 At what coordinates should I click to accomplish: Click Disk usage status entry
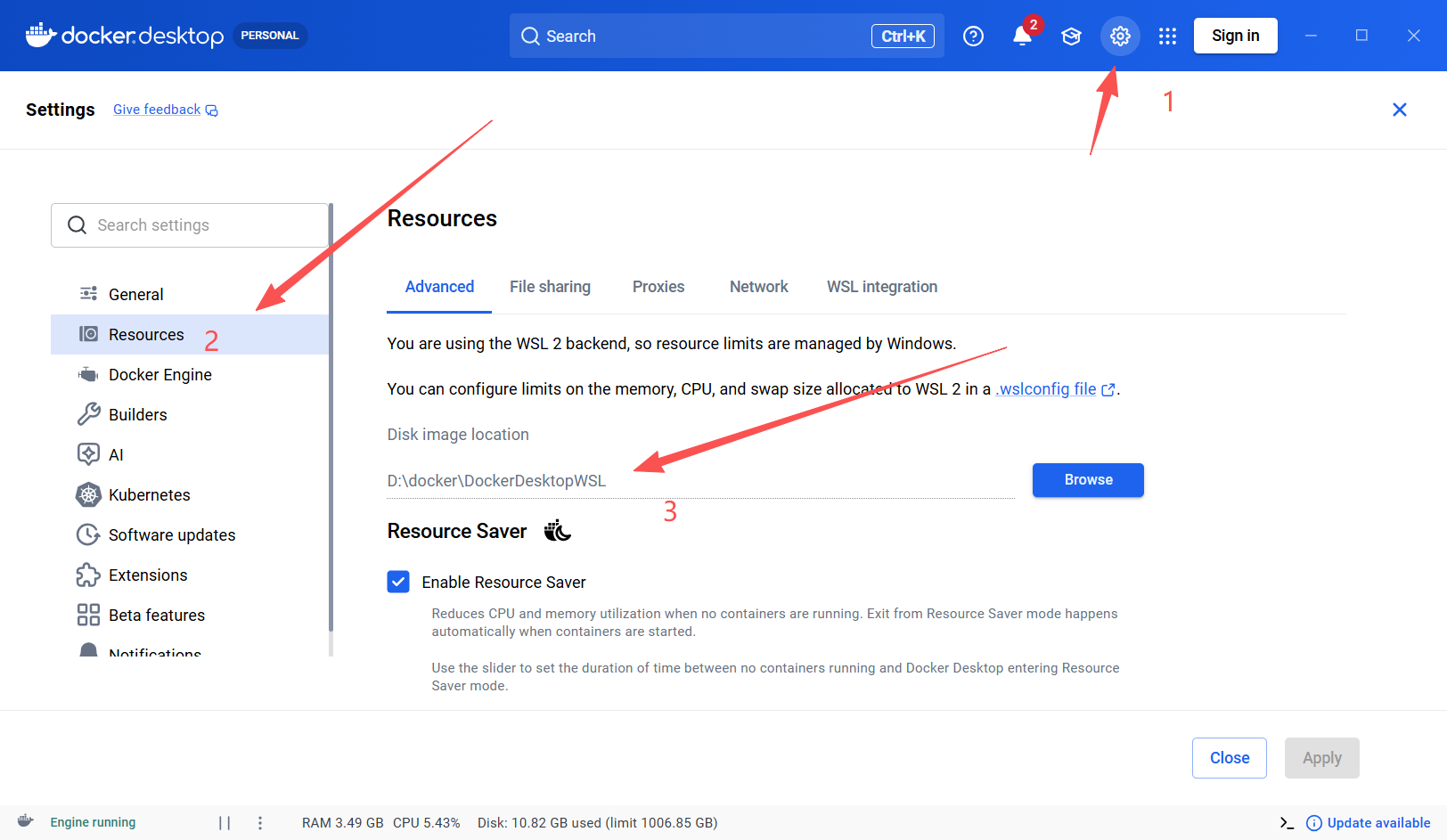tap(598, 823)
